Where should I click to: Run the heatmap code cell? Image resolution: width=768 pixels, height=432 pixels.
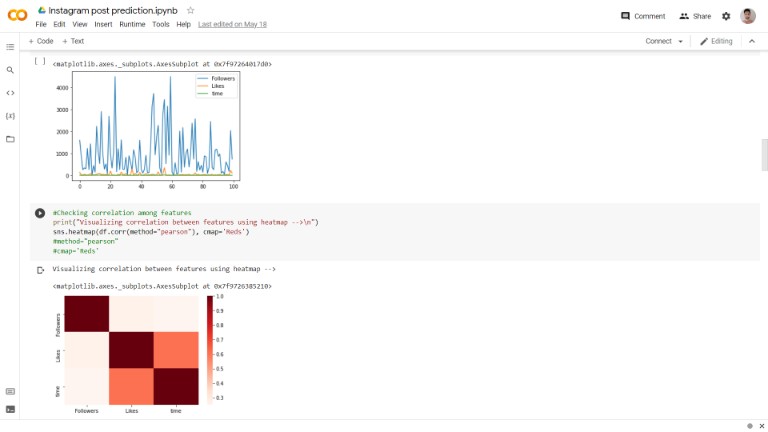(x=40, y=213)
